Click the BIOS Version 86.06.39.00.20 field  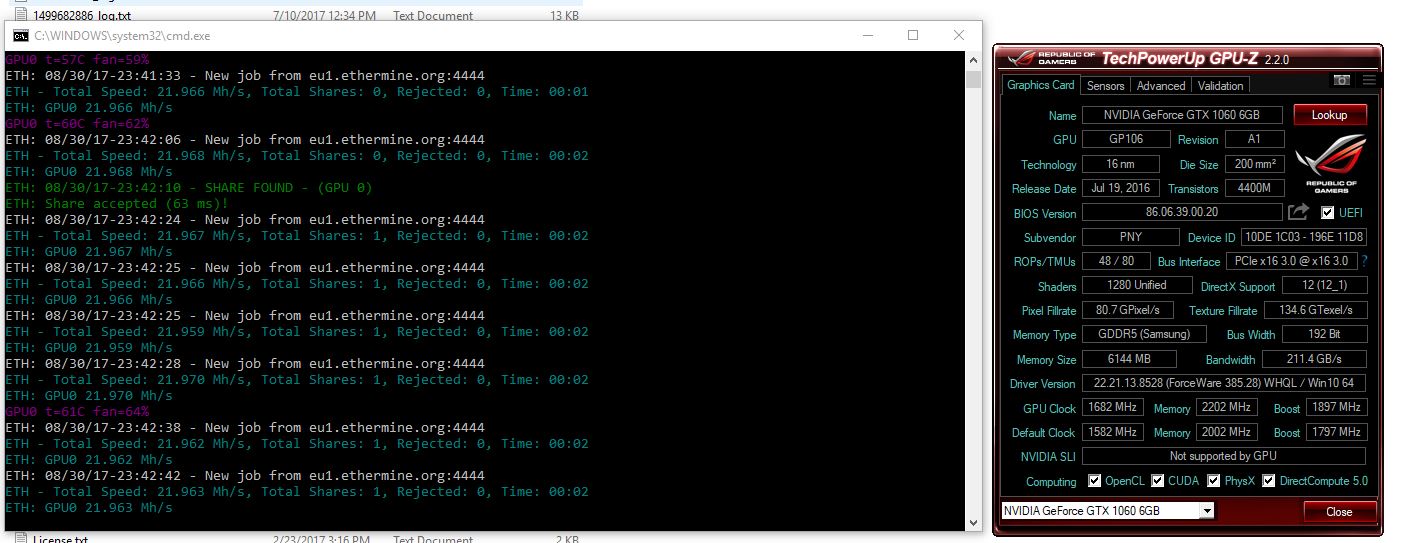1182,212
